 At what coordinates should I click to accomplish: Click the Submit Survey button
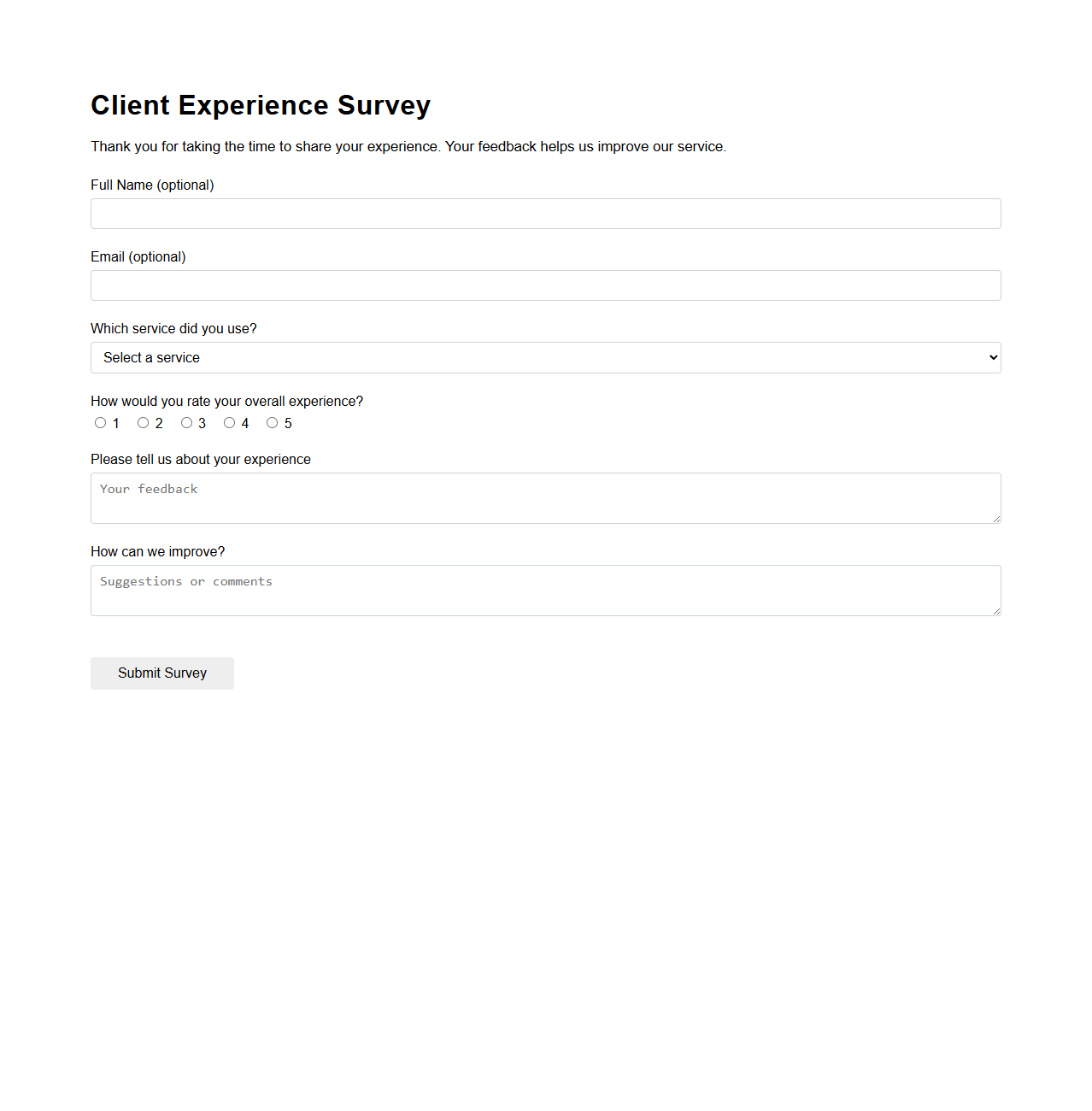[x=161, y=673]
